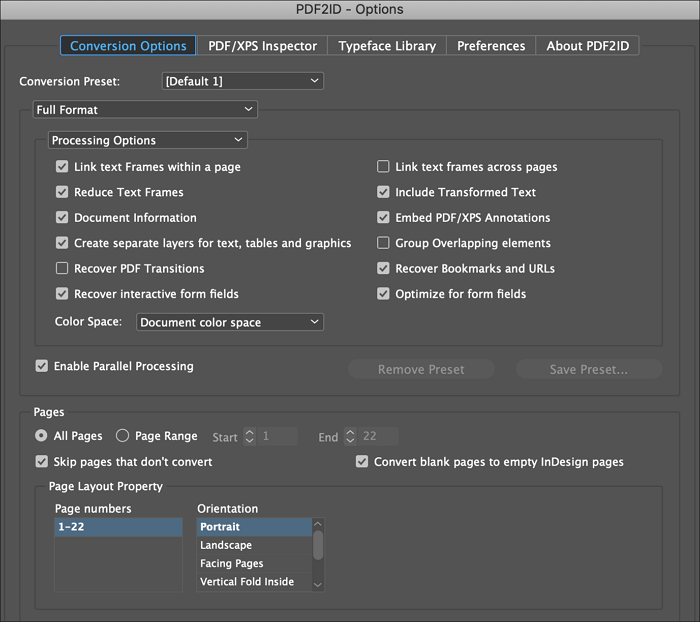Disable Enable Parallel Processing checkbox
This screenshot has width=700, height=622.
(x=41, y=366)
